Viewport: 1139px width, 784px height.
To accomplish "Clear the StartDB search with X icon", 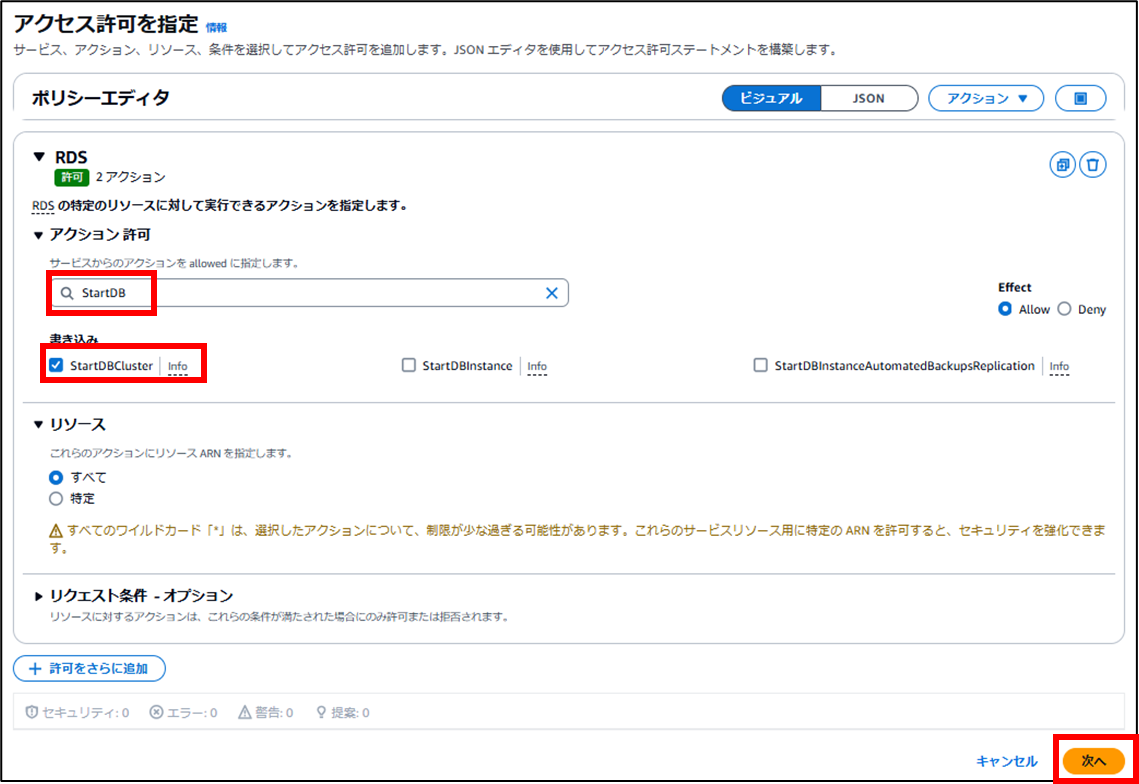I will (551, 293).
